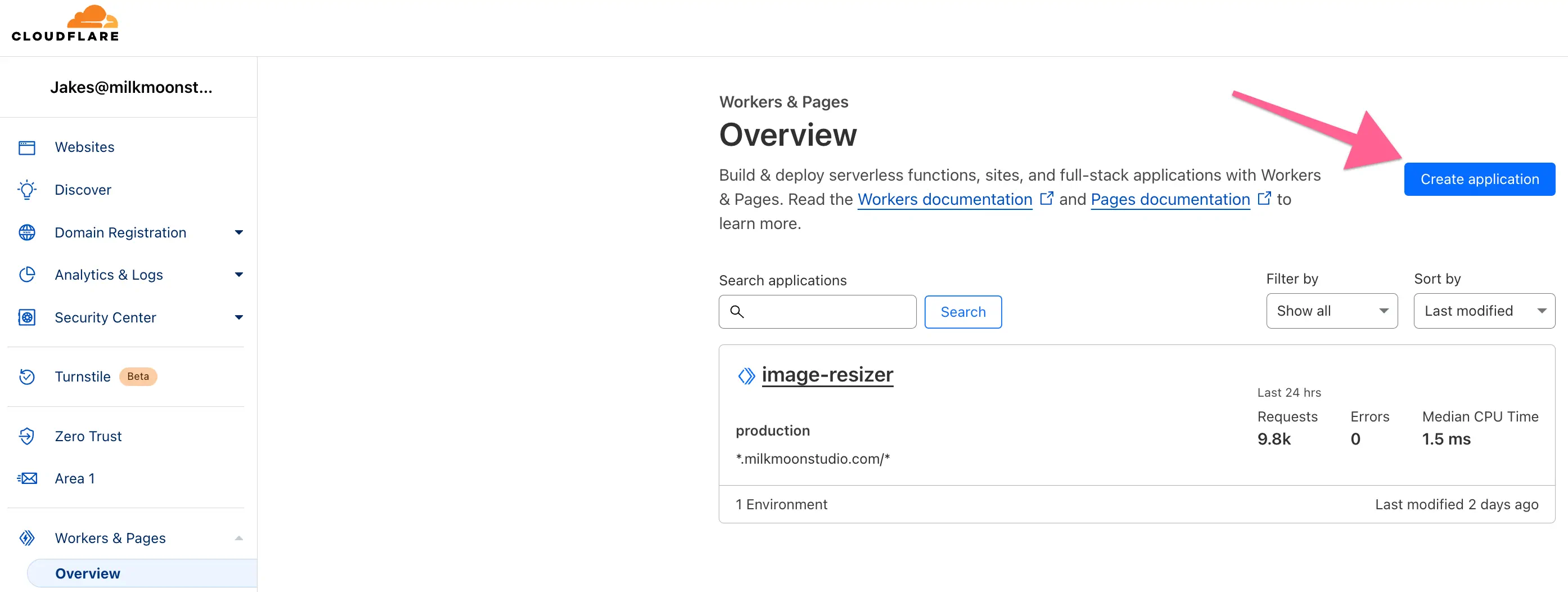Click the Domain Registration globe icon
The height and width of the screenshot is (592, 1568).
(x=27, y=232)
